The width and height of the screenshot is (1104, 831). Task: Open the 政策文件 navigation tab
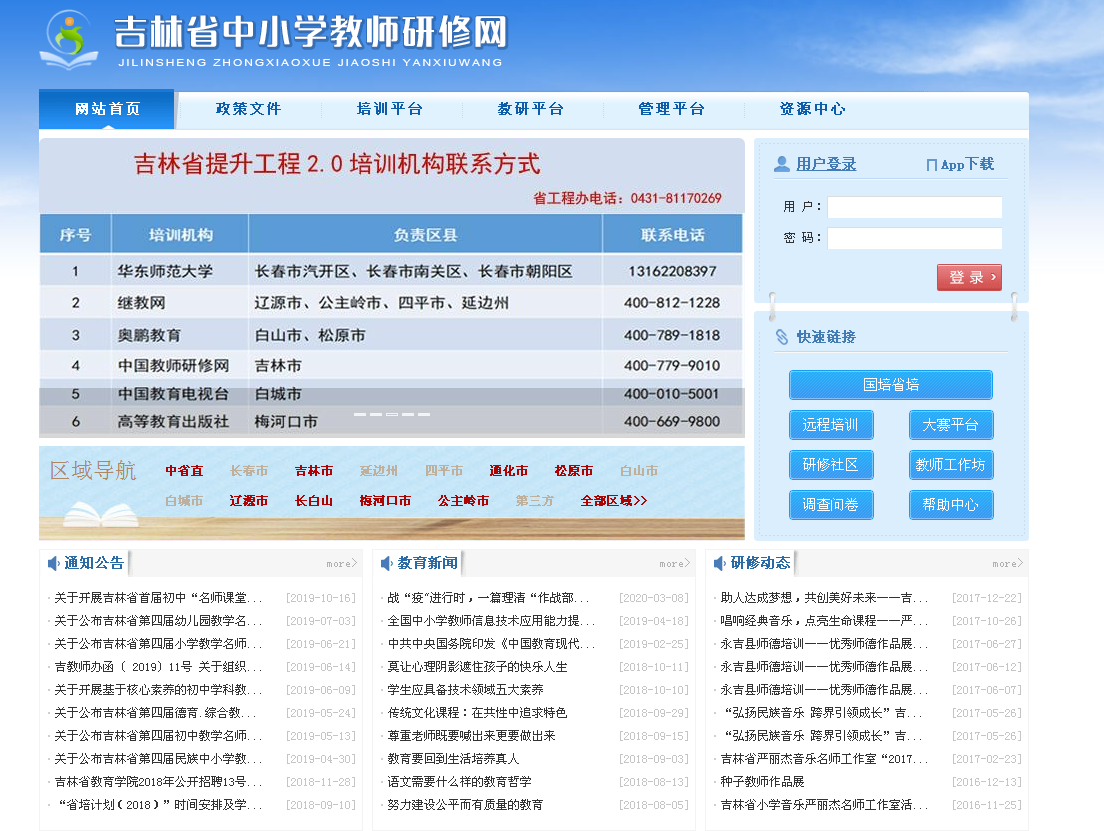click(x=249, y=109)
